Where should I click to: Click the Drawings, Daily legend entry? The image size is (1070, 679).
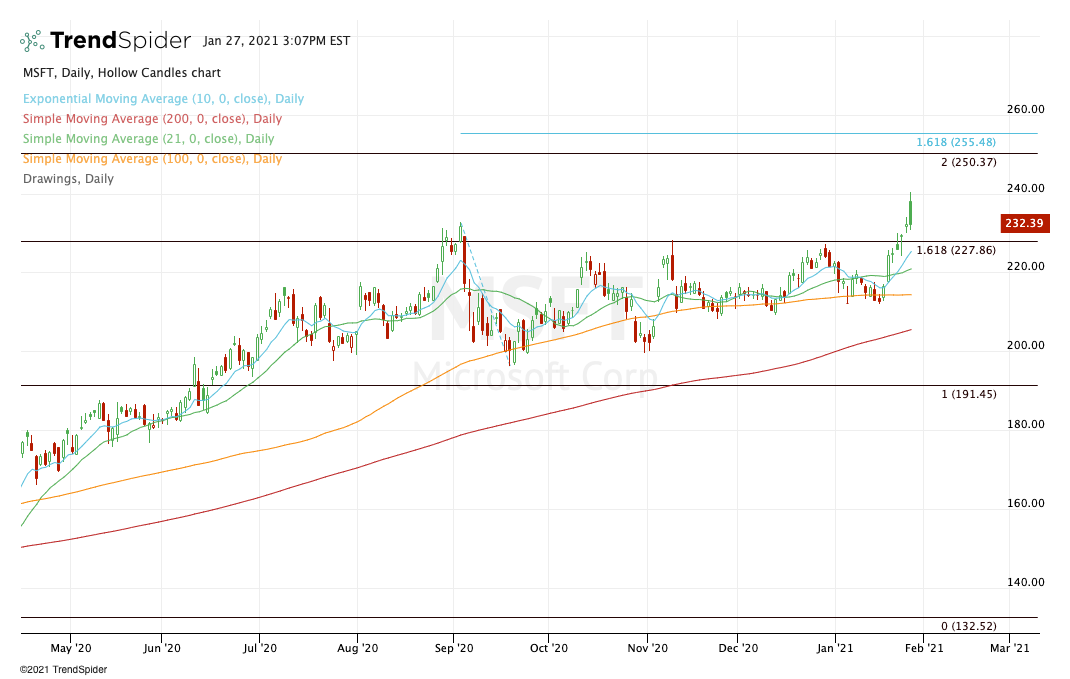(x=68, y=179)
